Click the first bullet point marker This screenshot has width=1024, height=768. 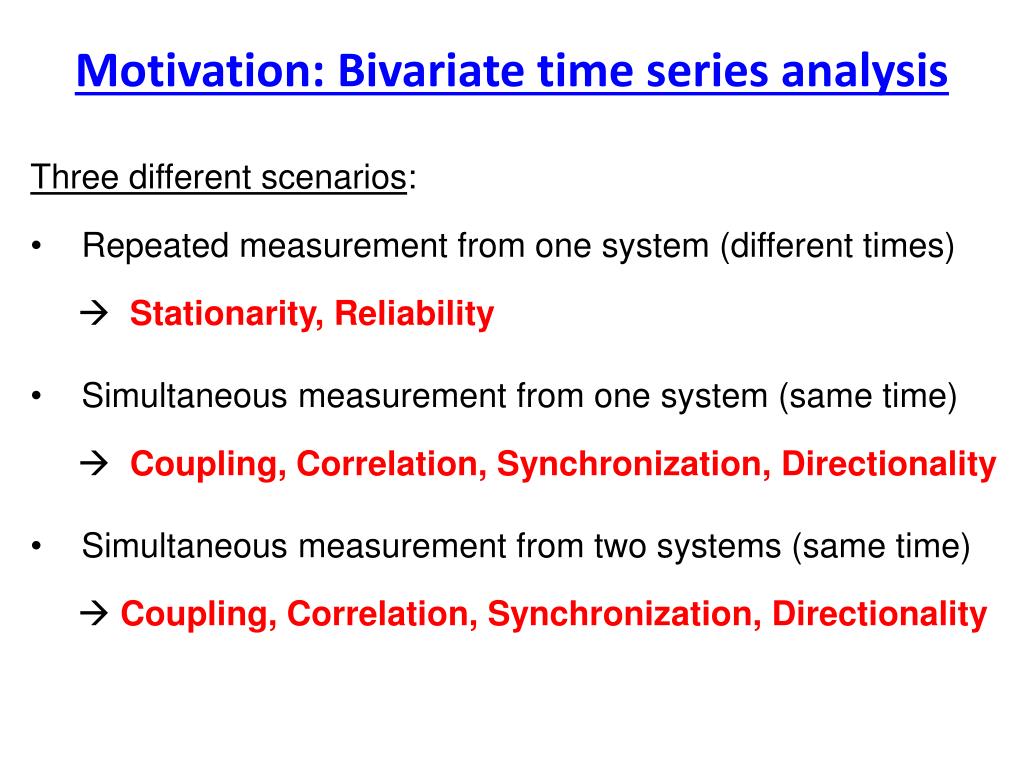[x=36, y=246]
